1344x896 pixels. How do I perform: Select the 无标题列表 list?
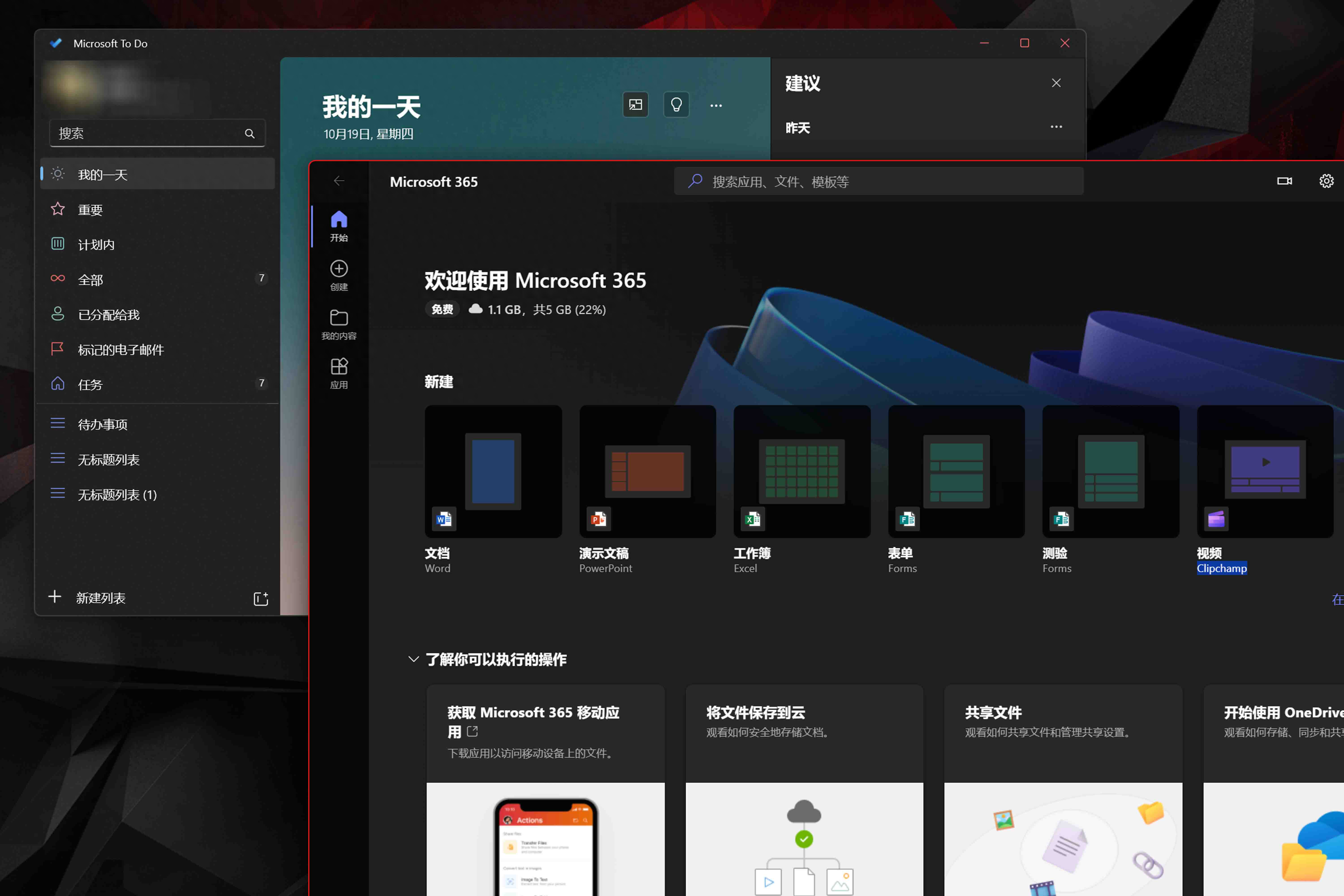pos(157,459)
